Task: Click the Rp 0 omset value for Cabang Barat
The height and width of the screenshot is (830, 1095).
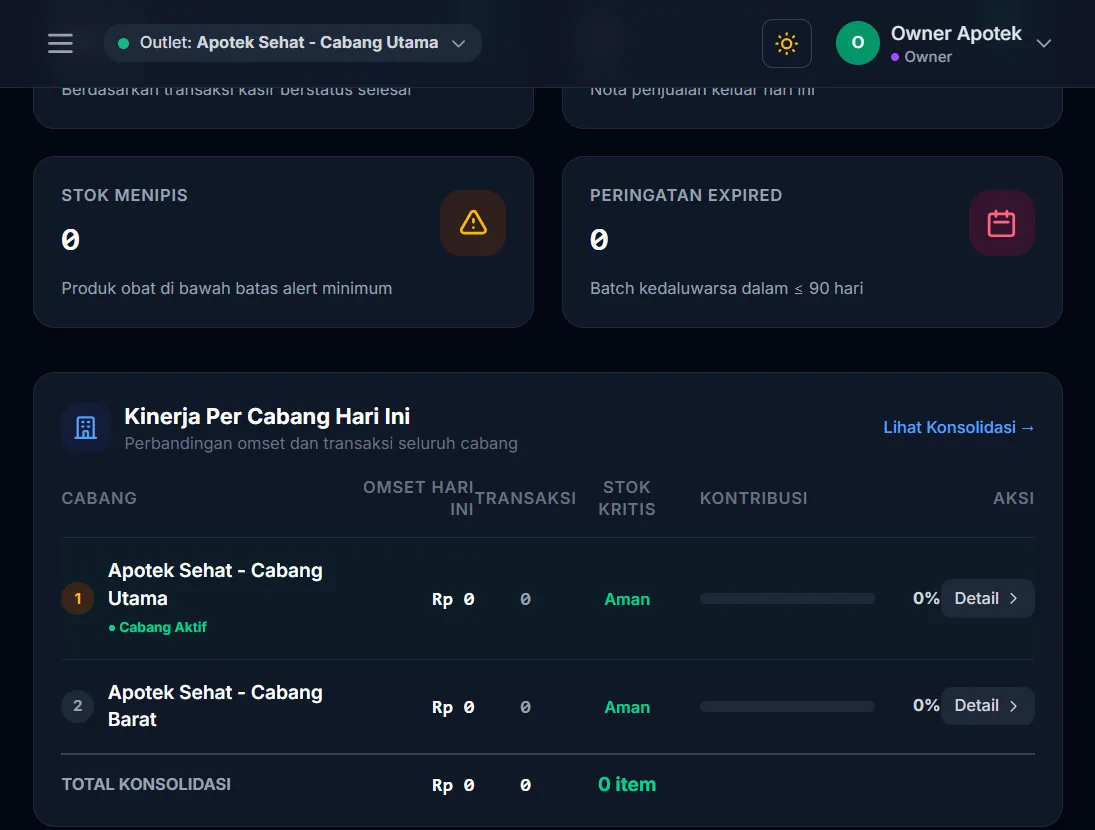Action: 453,707
